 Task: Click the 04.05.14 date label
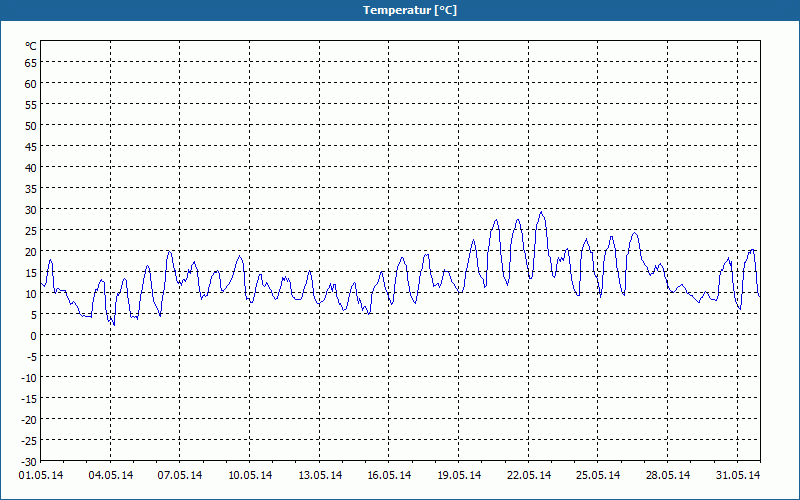coord(111,475)
